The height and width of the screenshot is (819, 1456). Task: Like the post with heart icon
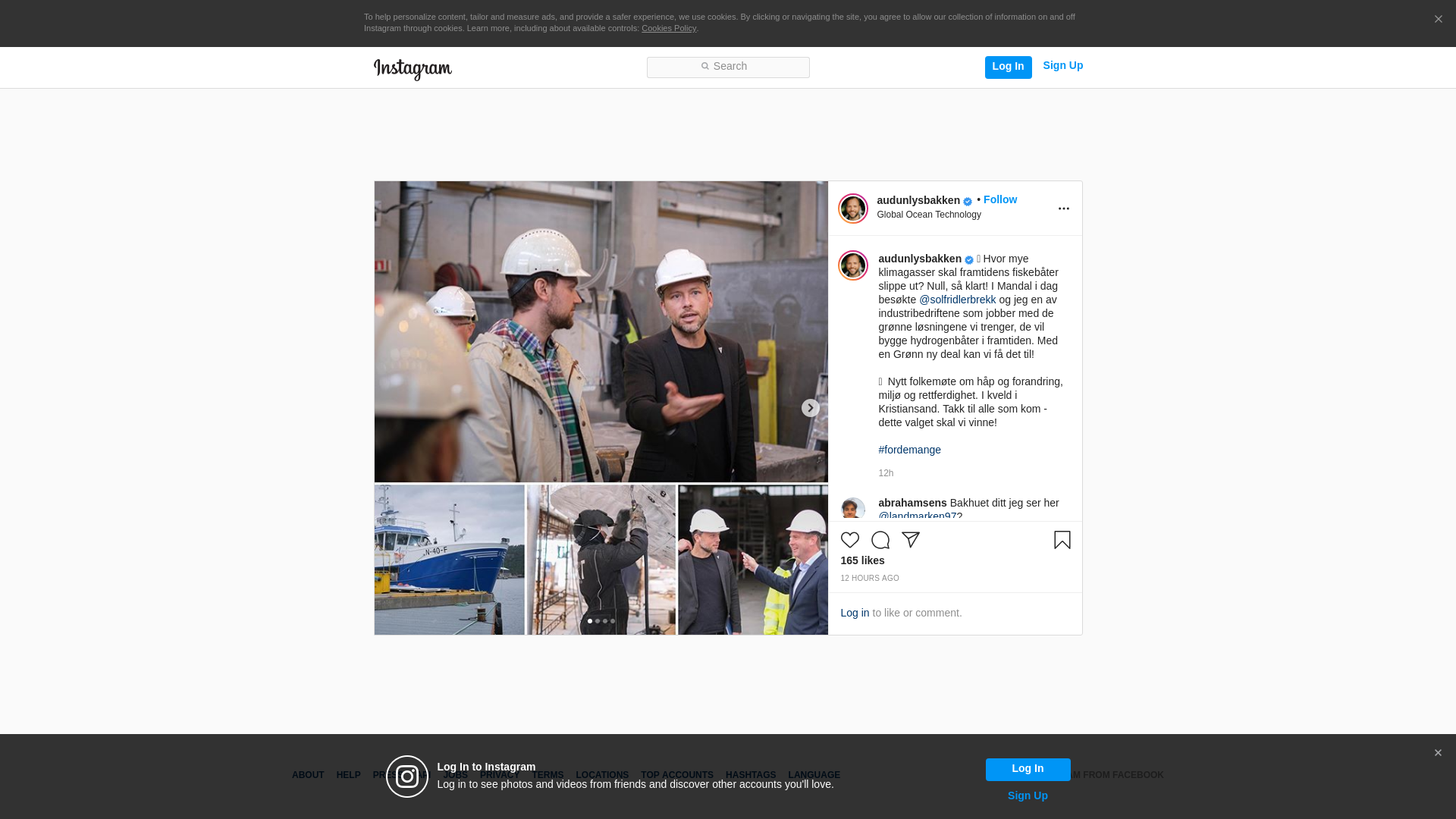tap(849, 540)
